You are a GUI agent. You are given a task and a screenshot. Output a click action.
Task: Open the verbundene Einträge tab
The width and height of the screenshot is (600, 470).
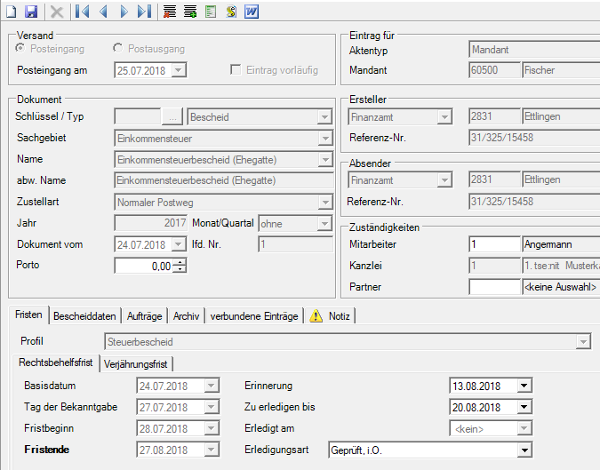(x=254, y=316)
